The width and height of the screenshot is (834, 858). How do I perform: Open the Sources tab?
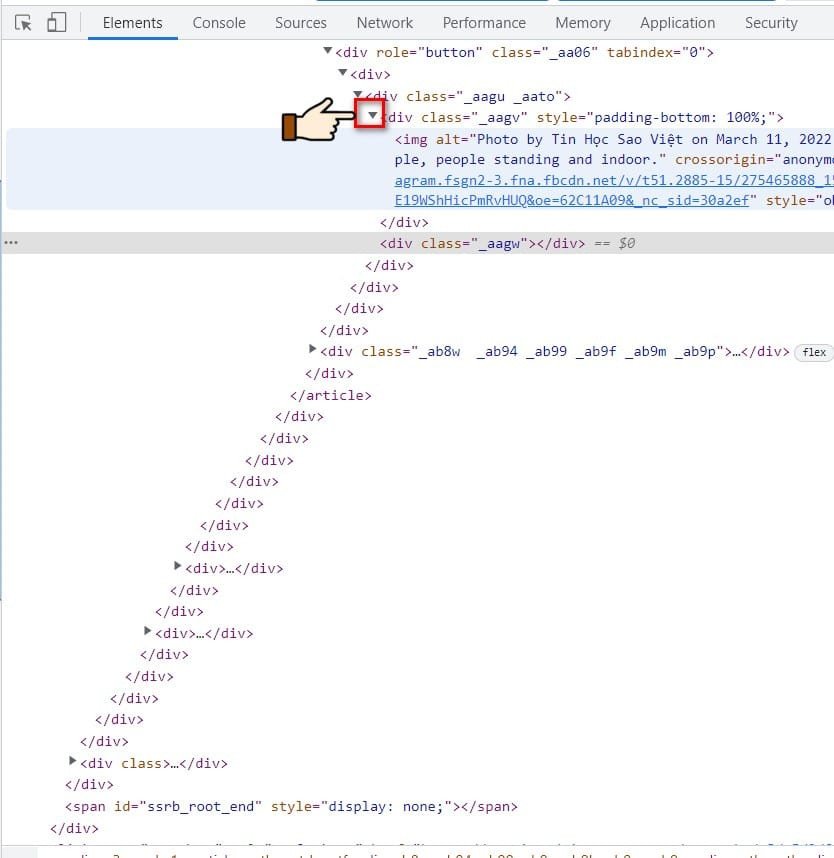click(300, 22)
